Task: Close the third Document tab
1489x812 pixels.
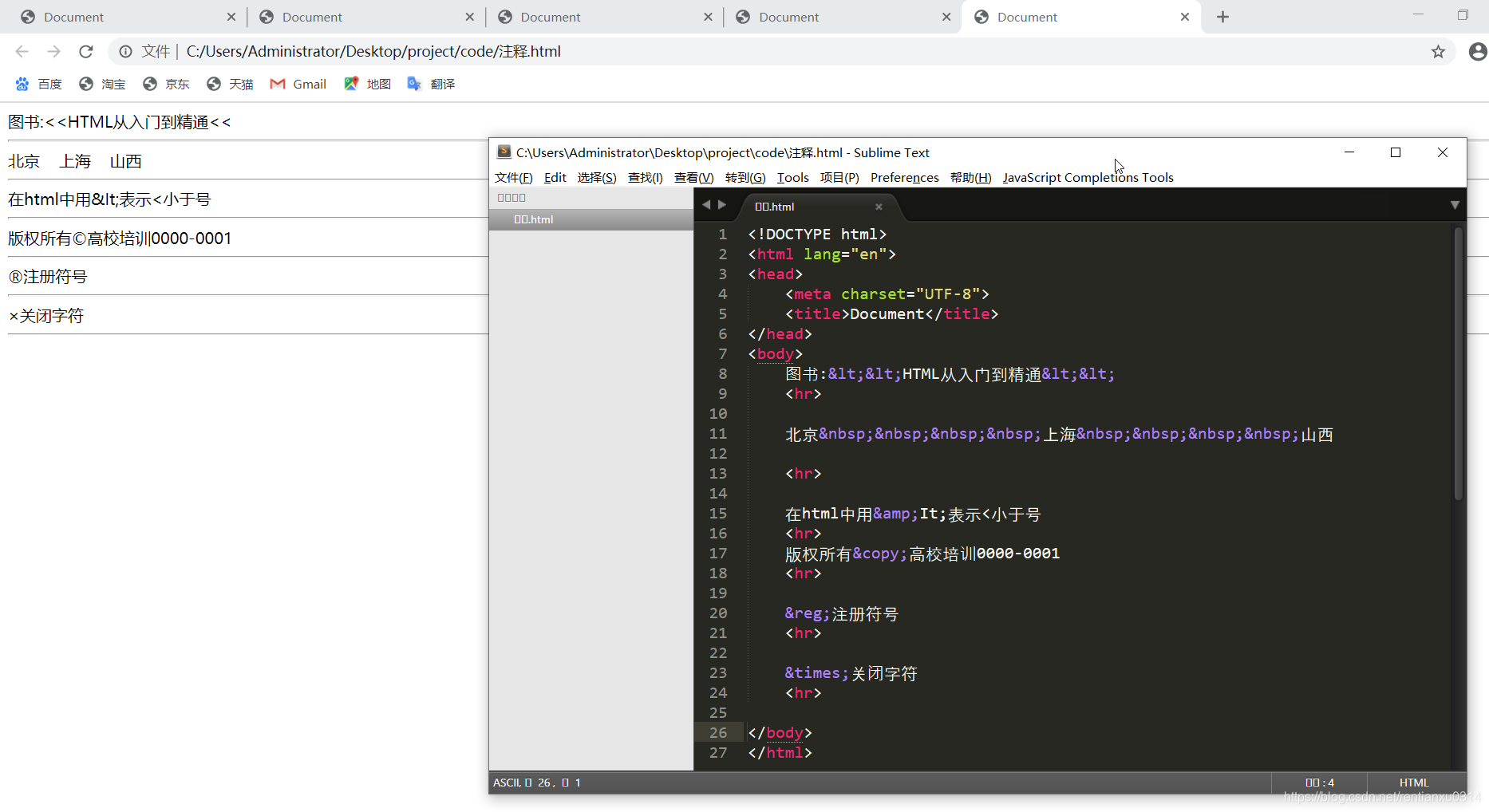Action: point(708,17)
